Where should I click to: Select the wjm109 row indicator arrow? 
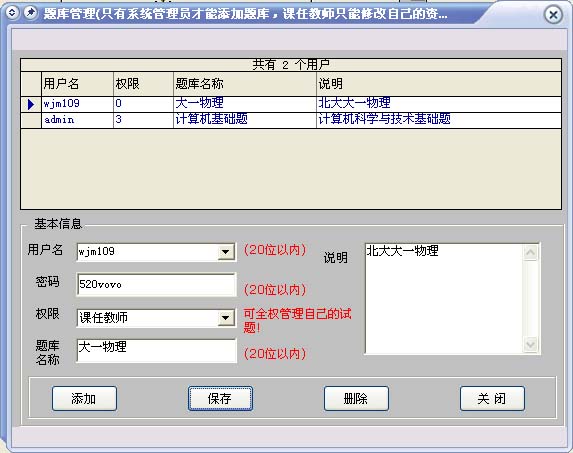click(x=31, y=104)
